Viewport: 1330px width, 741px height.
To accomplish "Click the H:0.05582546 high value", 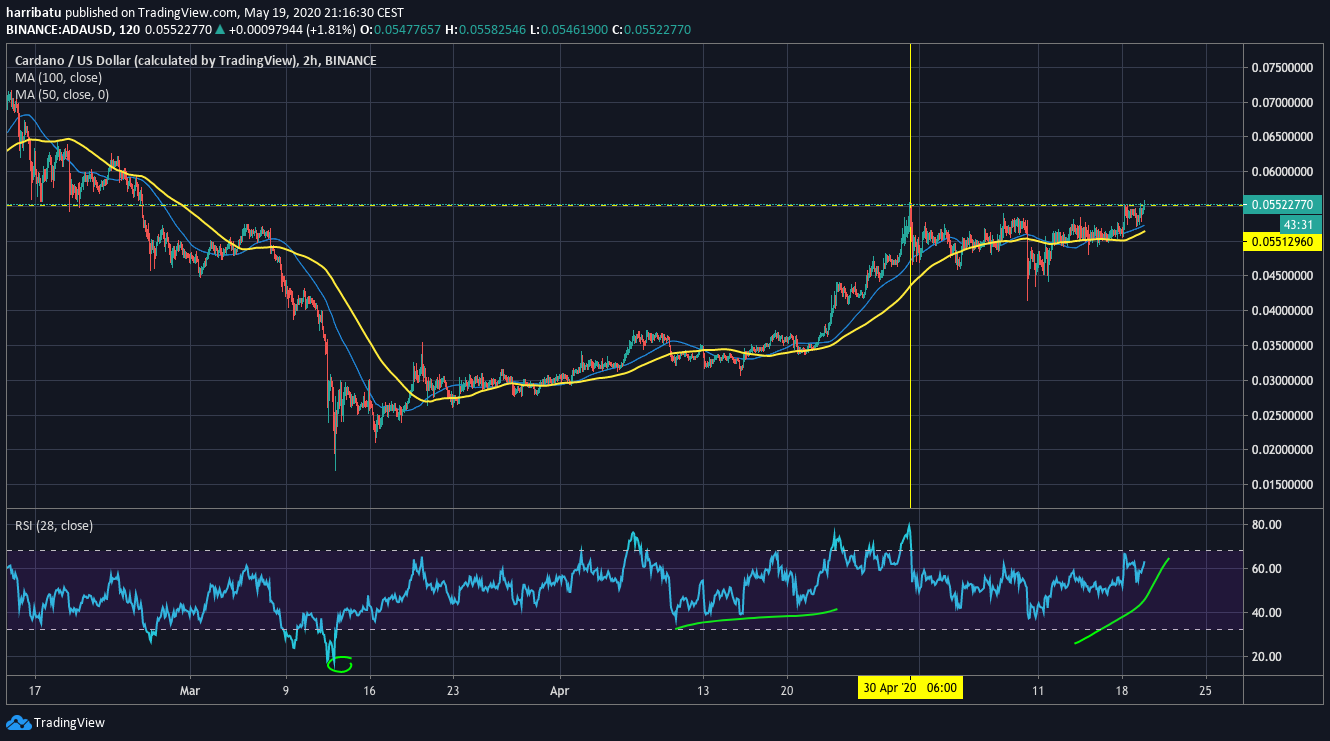I will pyautogui.click(x=485, y=30).
